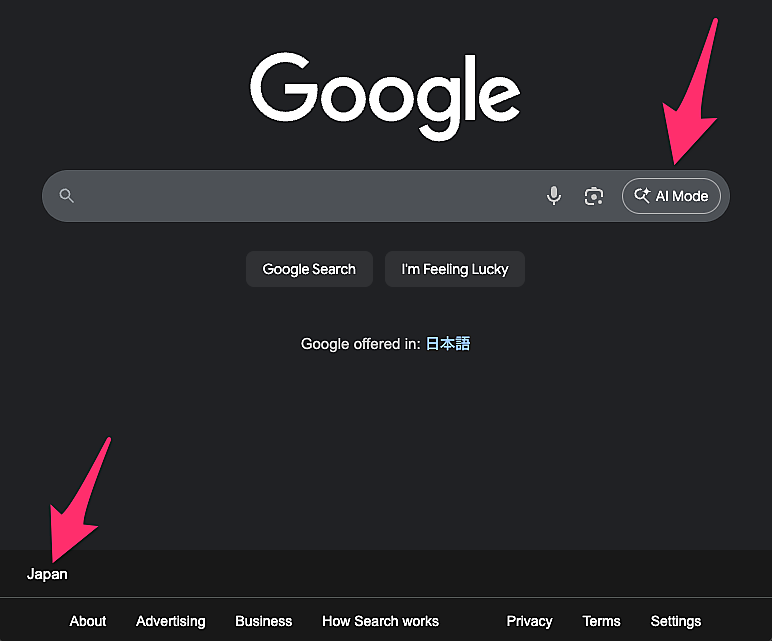Open the Terms footer link
The width and height of the screenshot is (772, 641).
[x=601, y=621]
